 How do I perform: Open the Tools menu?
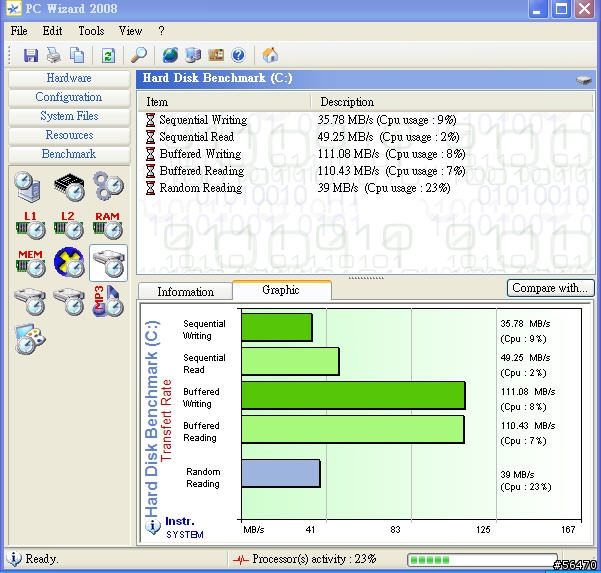[91, 31]
